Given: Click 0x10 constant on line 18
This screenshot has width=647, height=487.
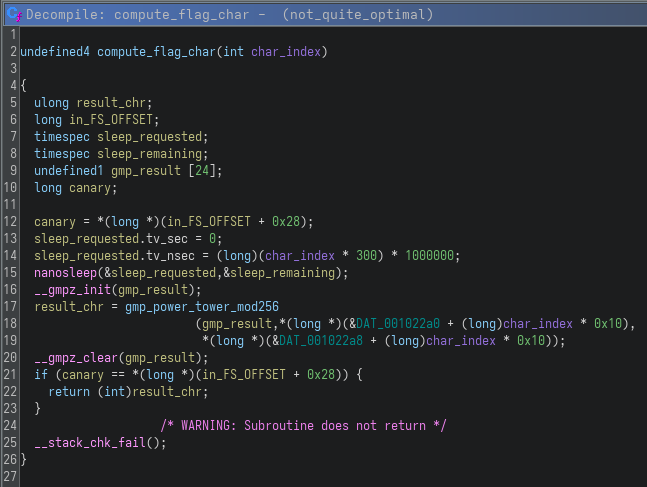Looking at the screenshot, I should [x=608, y=324].
